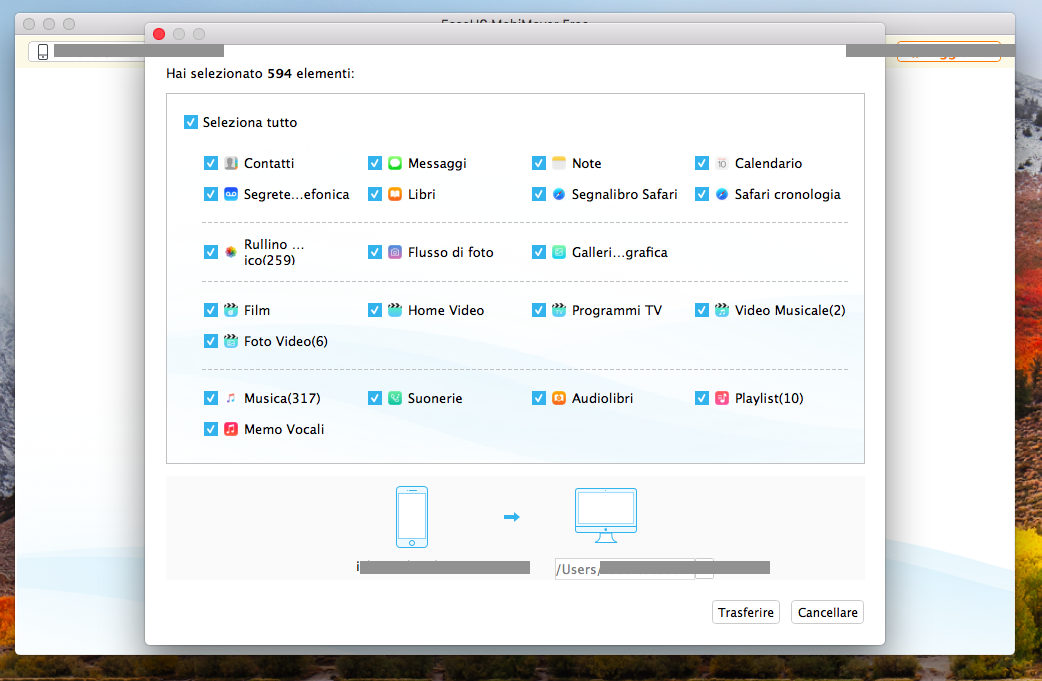The image size is (1042, 681).
Task: Click the orange Libri books icon
Action: pos(395,194)
